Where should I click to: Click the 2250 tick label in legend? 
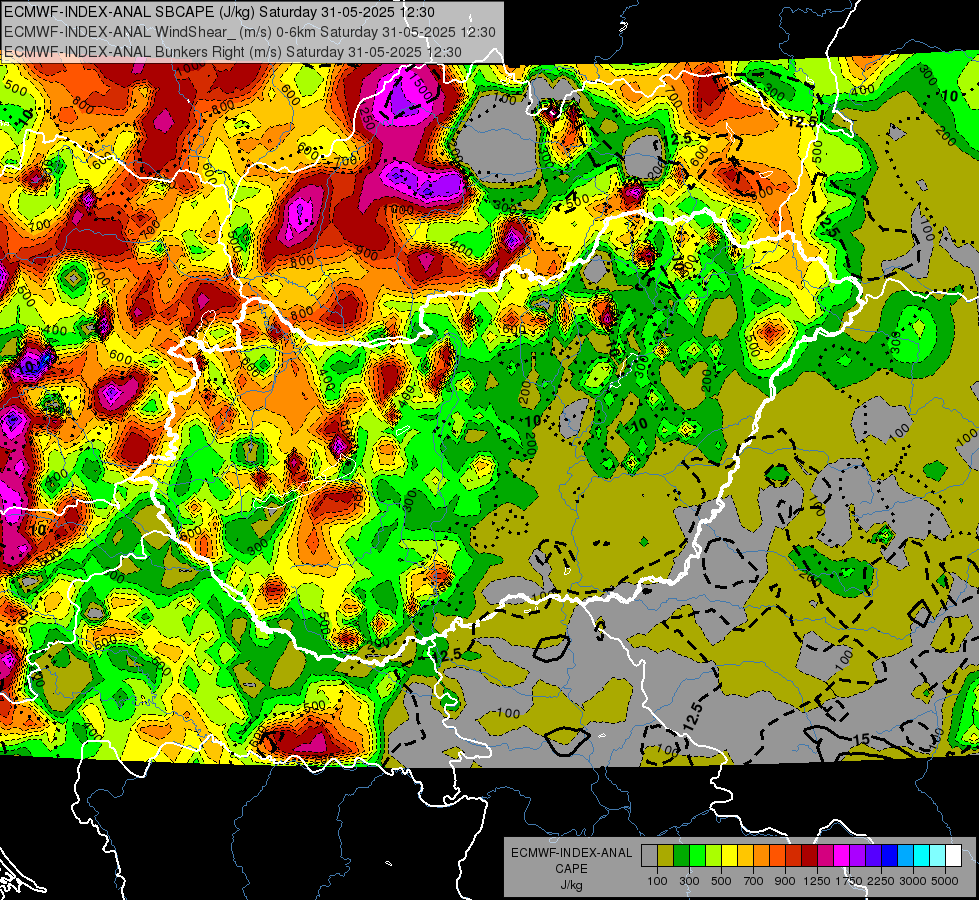point(880,881)
